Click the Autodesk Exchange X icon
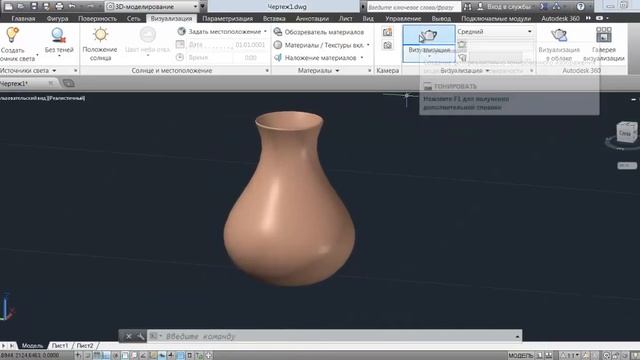The width and height of the screenshot is (640, 360). (x=542, y=7)
